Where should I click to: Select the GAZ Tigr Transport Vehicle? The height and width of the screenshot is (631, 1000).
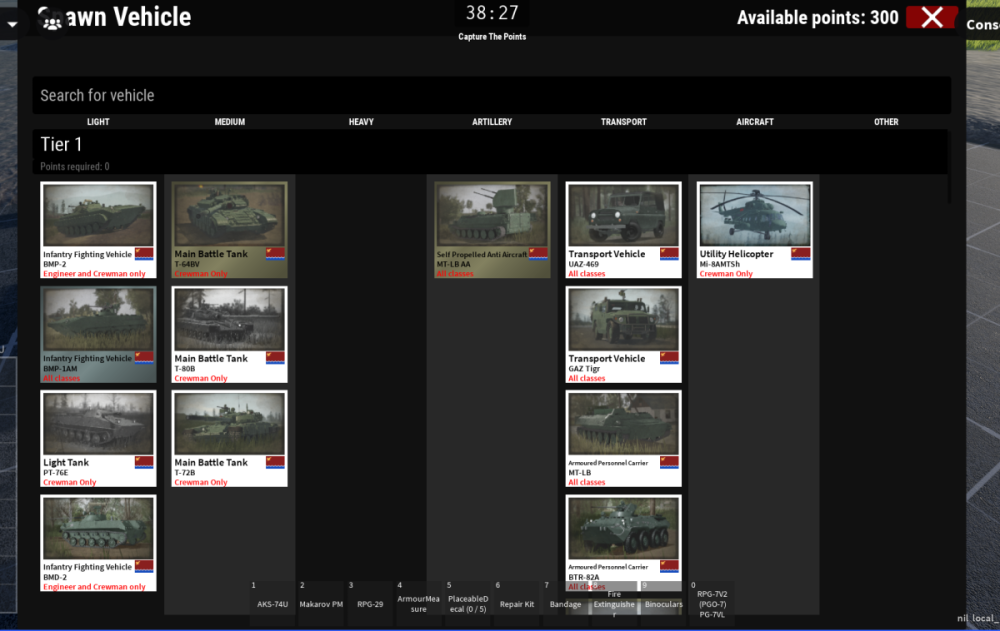pyautogui.click(x=623, y=334)
